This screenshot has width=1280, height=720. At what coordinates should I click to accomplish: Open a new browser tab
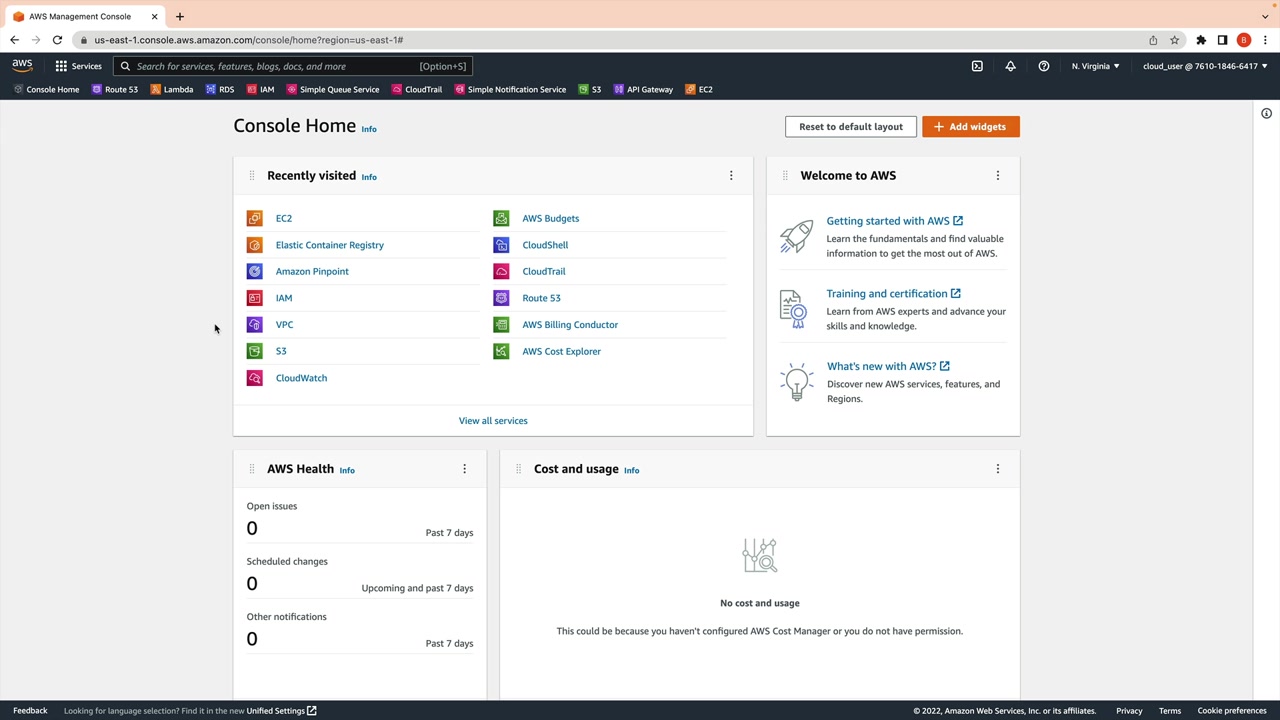[180, 16]
